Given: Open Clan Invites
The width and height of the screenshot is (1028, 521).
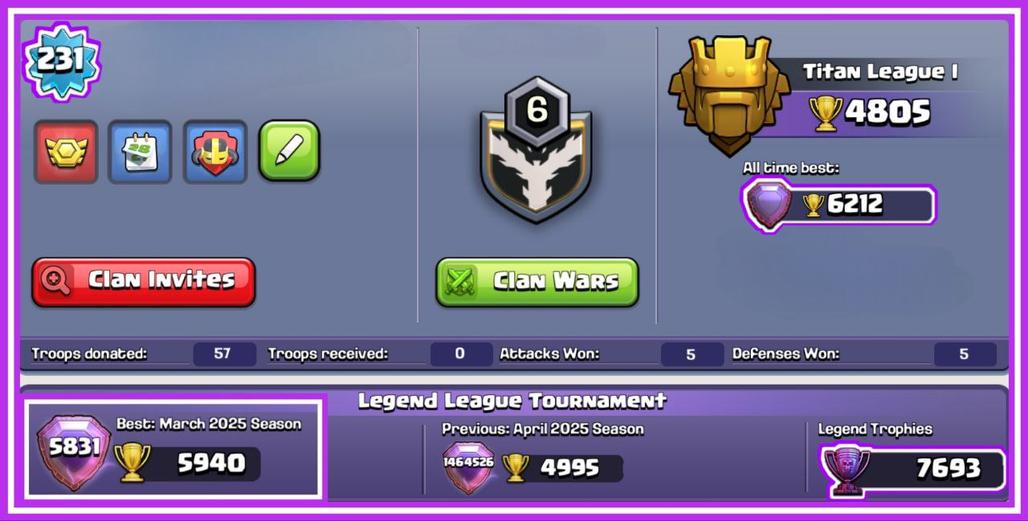Looking at the screenshot, I should click(x=144, y=282).
